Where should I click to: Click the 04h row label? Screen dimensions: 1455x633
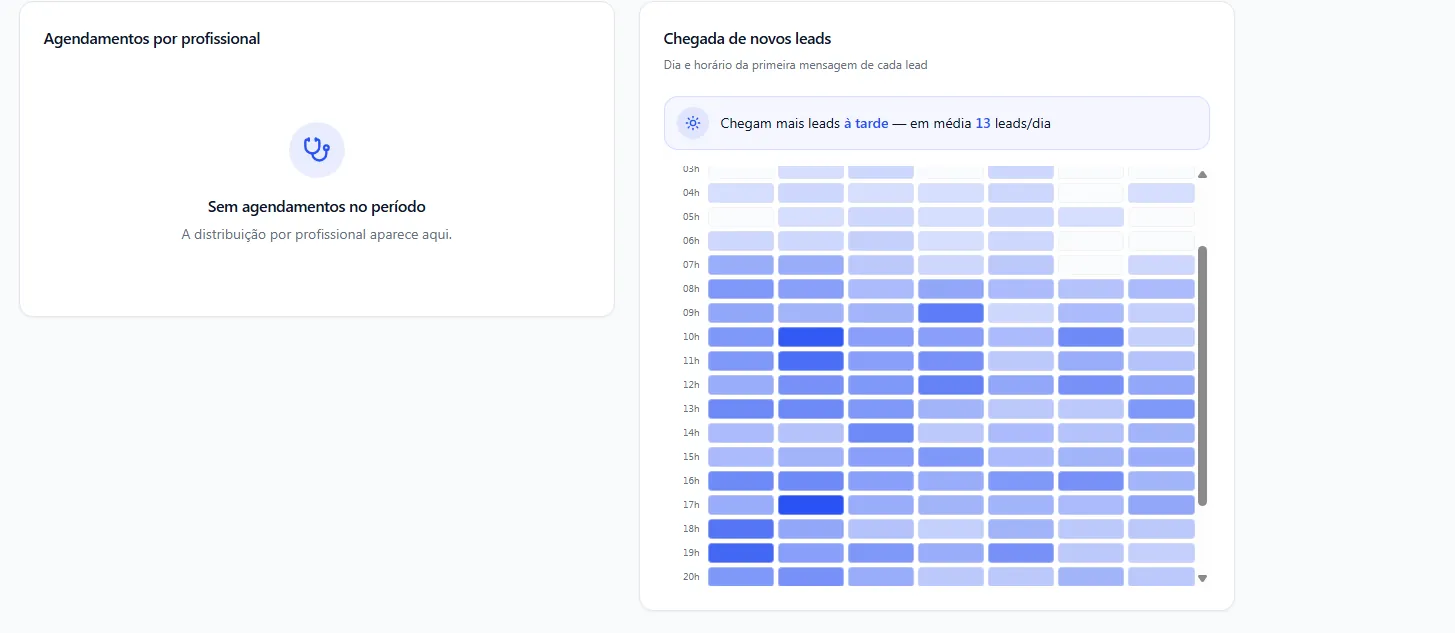[691, 193]
